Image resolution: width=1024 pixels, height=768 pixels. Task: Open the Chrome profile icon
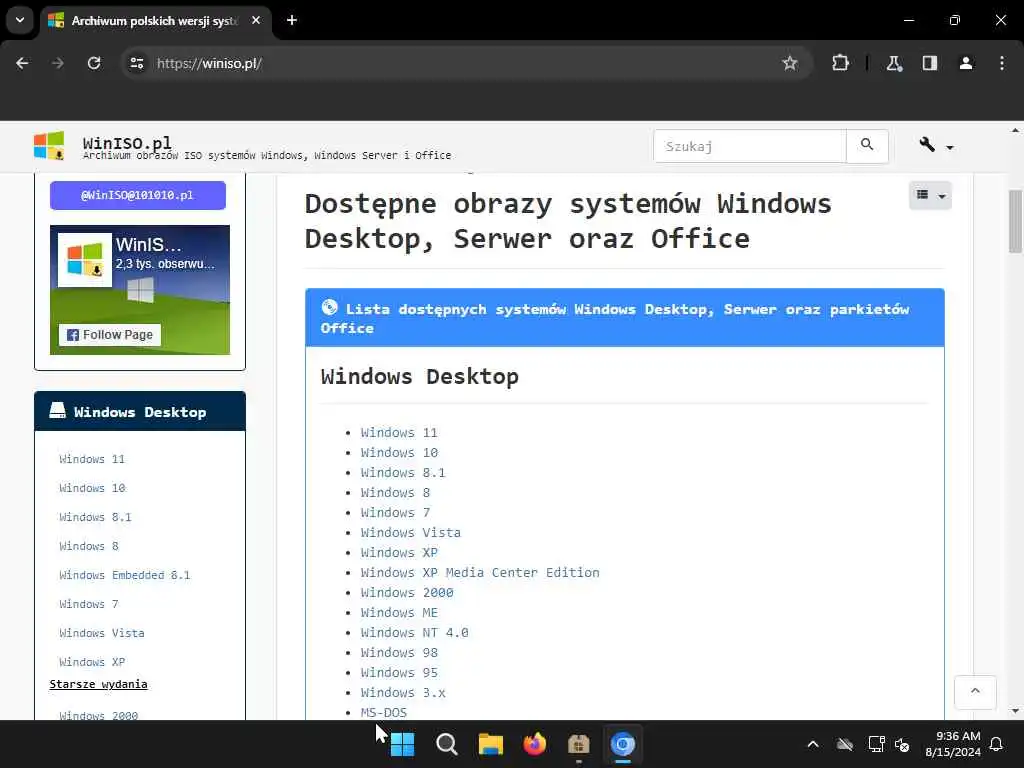pyautogui.click(x=966, y=63)
